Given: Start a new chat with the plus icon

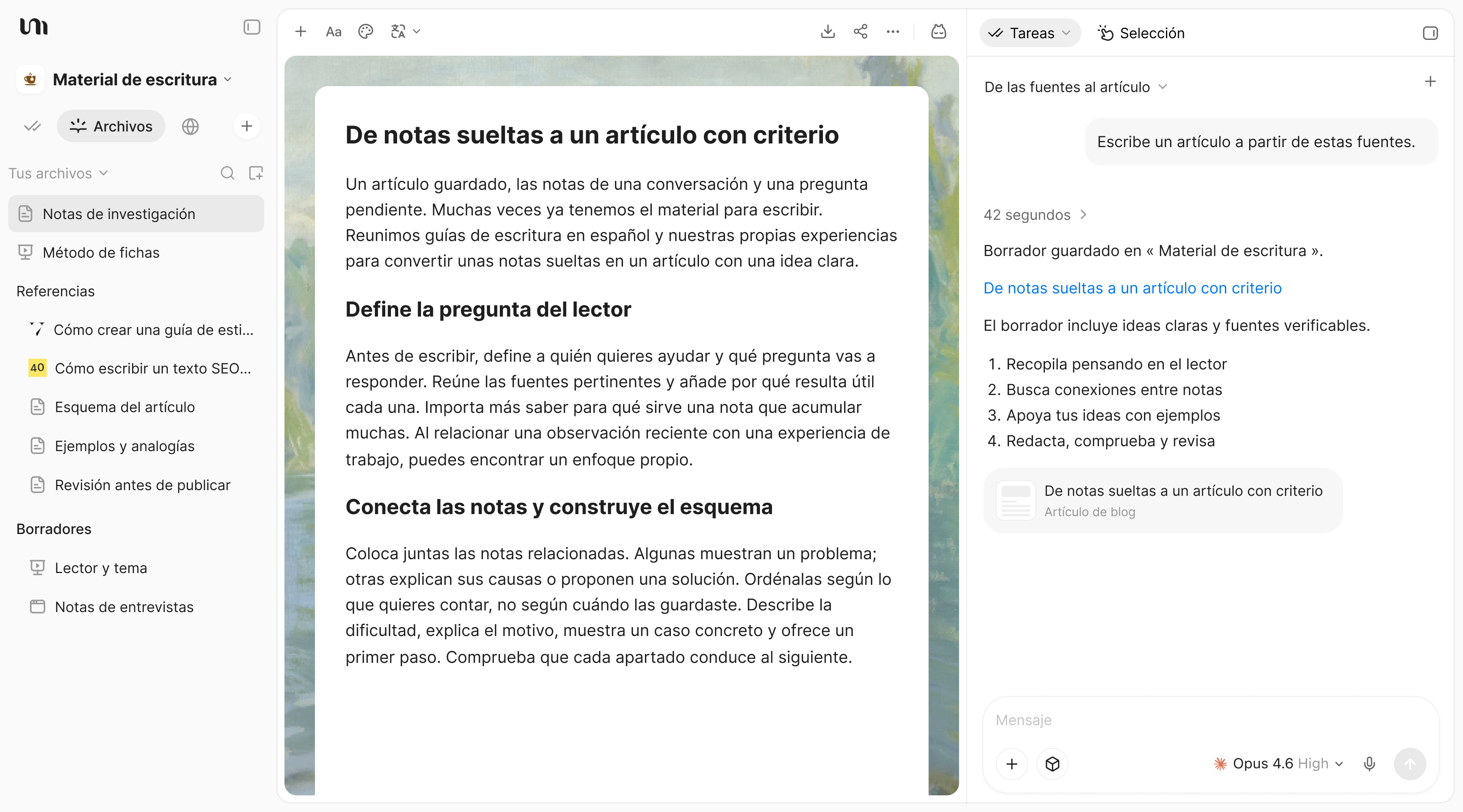Looking at the screenshot, I should click(x=1430, y=82).
